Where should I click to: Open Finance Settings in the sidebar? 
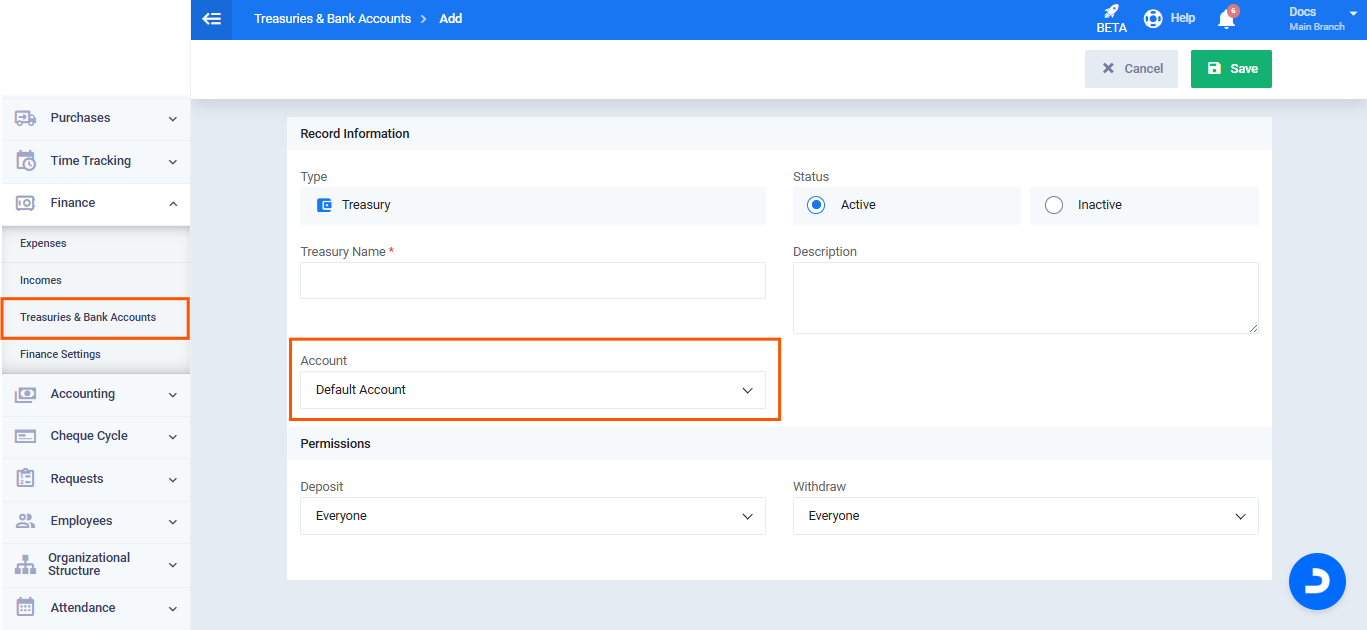coord(60,354)
